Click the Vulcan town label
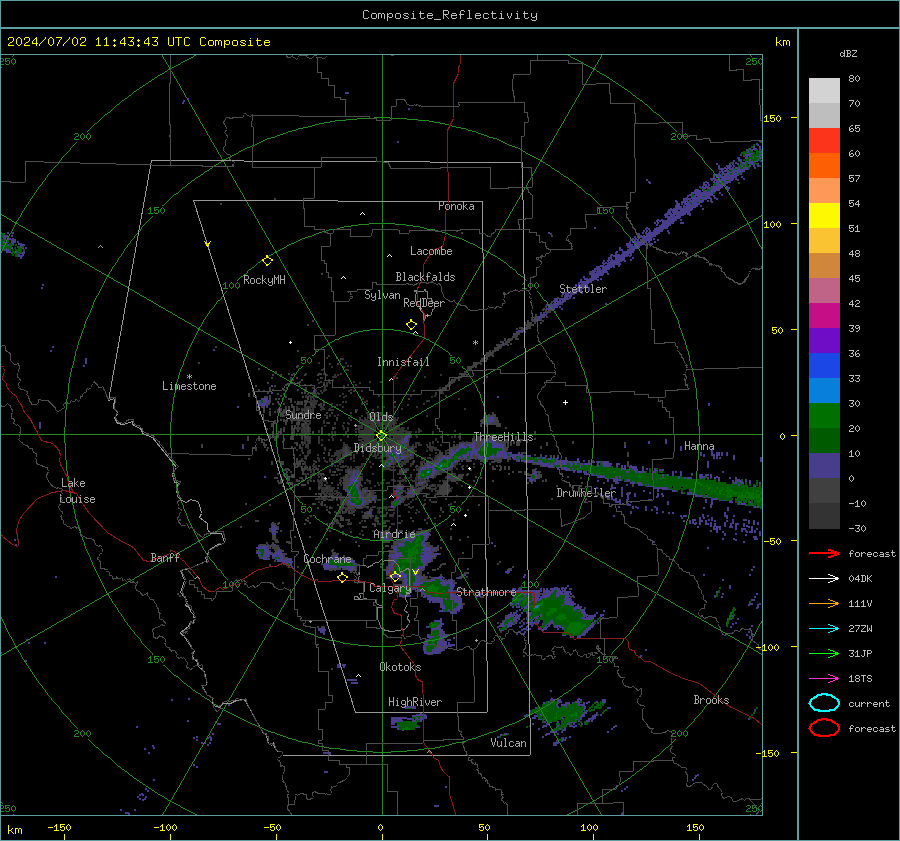This screenshot has width=900, height=841. 509,743
